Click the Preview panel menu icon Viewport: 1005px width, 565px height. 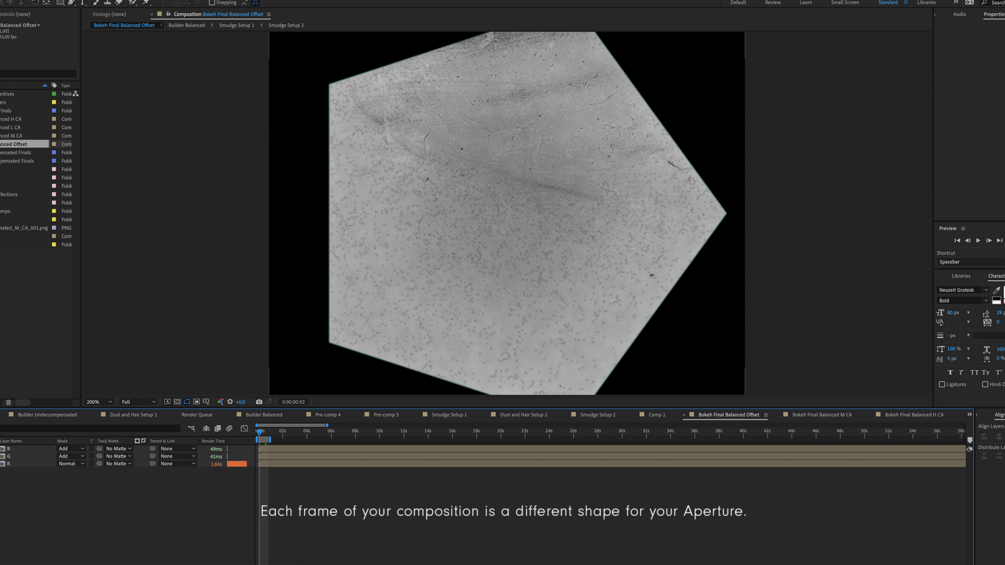click(x=963, y=228)
